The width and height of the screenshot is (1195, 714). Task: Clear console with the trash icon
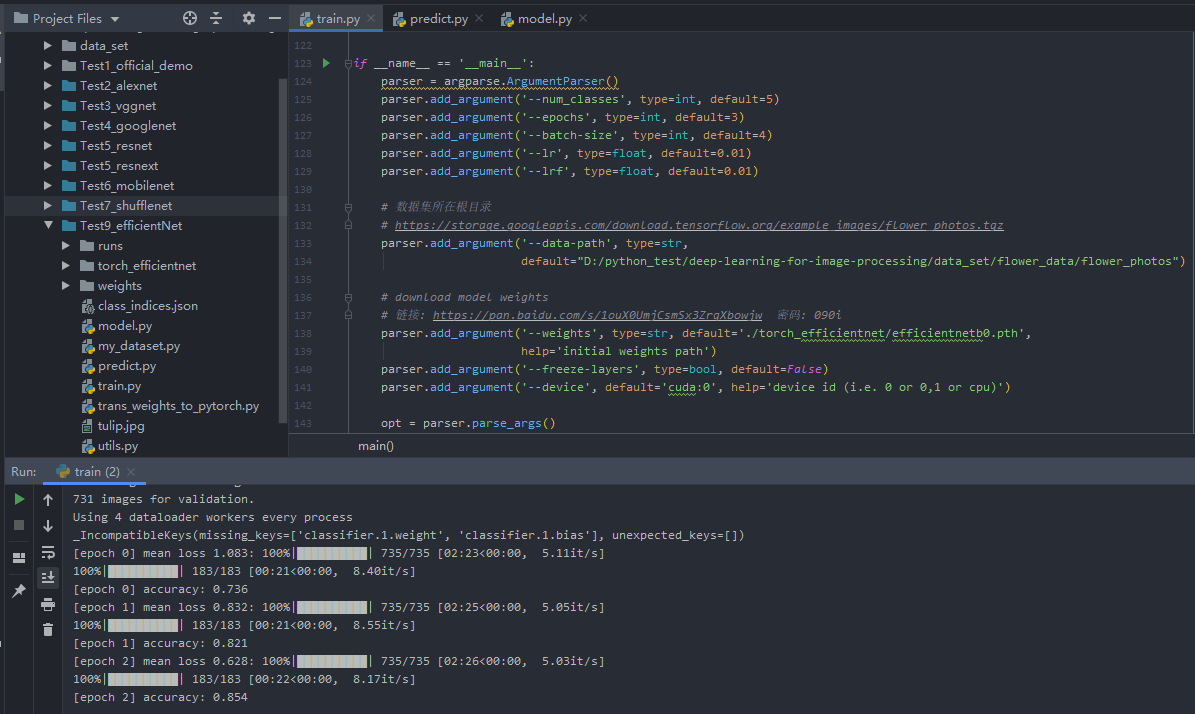tap(47, 629)
